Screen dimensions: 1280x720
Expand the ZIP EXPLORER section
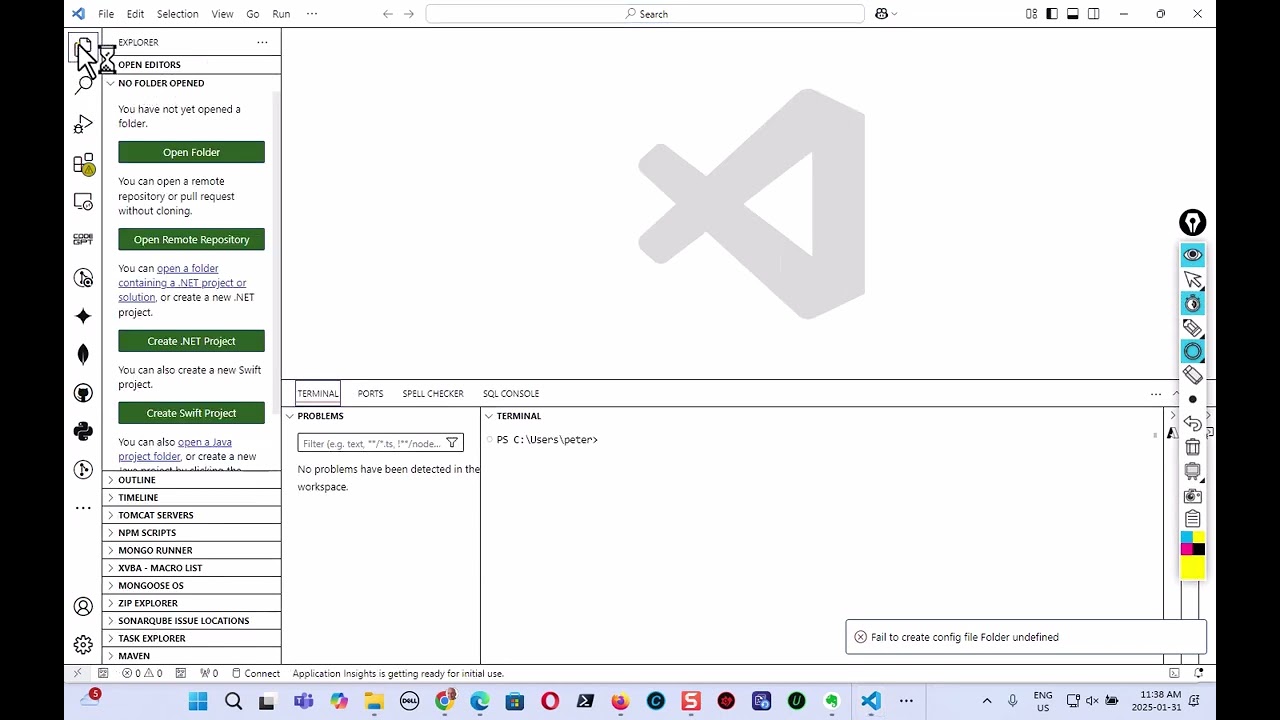191,603
